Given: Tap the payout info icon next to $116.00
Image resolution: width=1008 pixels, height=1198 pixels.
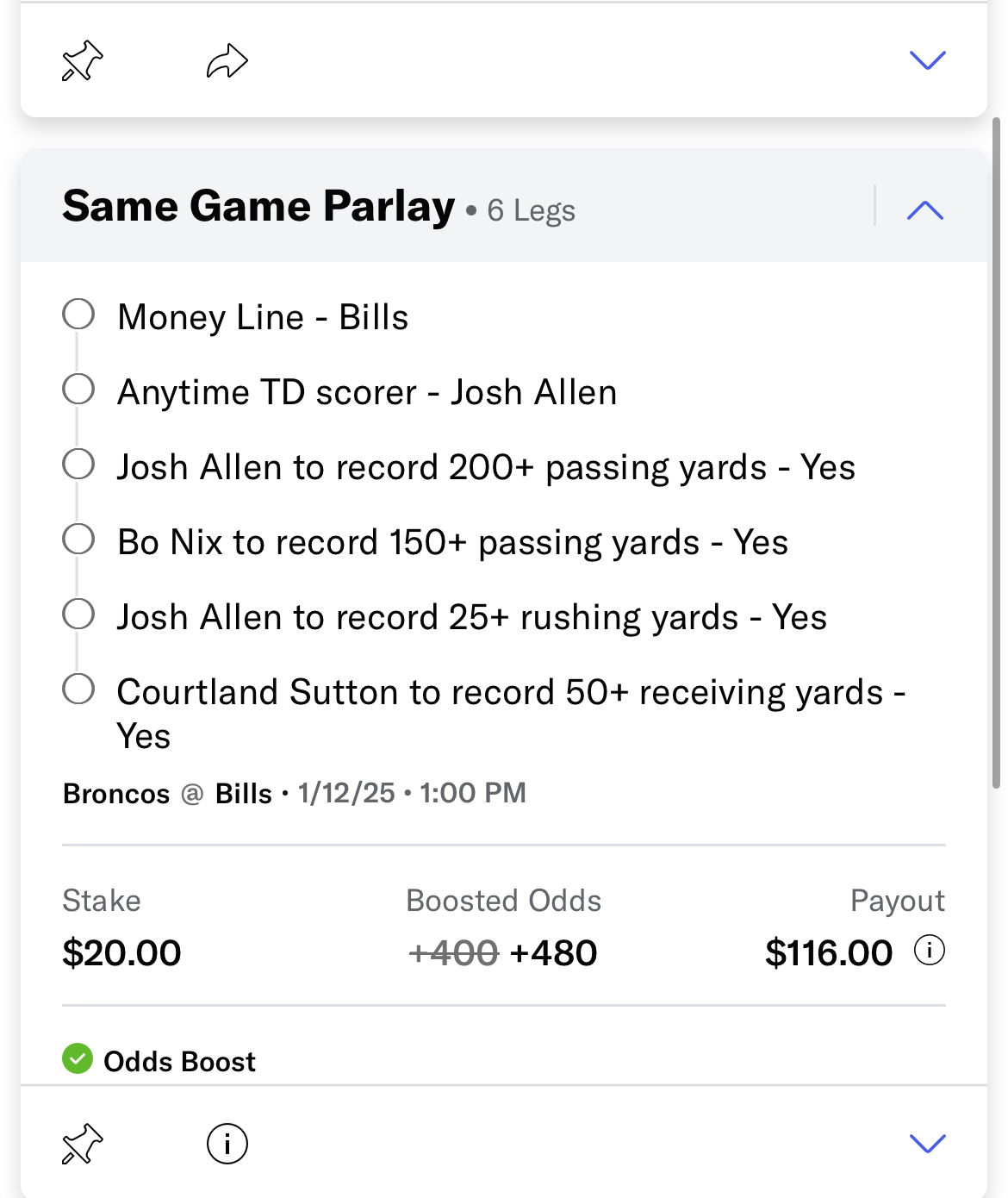Looking at the screenshot, I should (930, 951).
